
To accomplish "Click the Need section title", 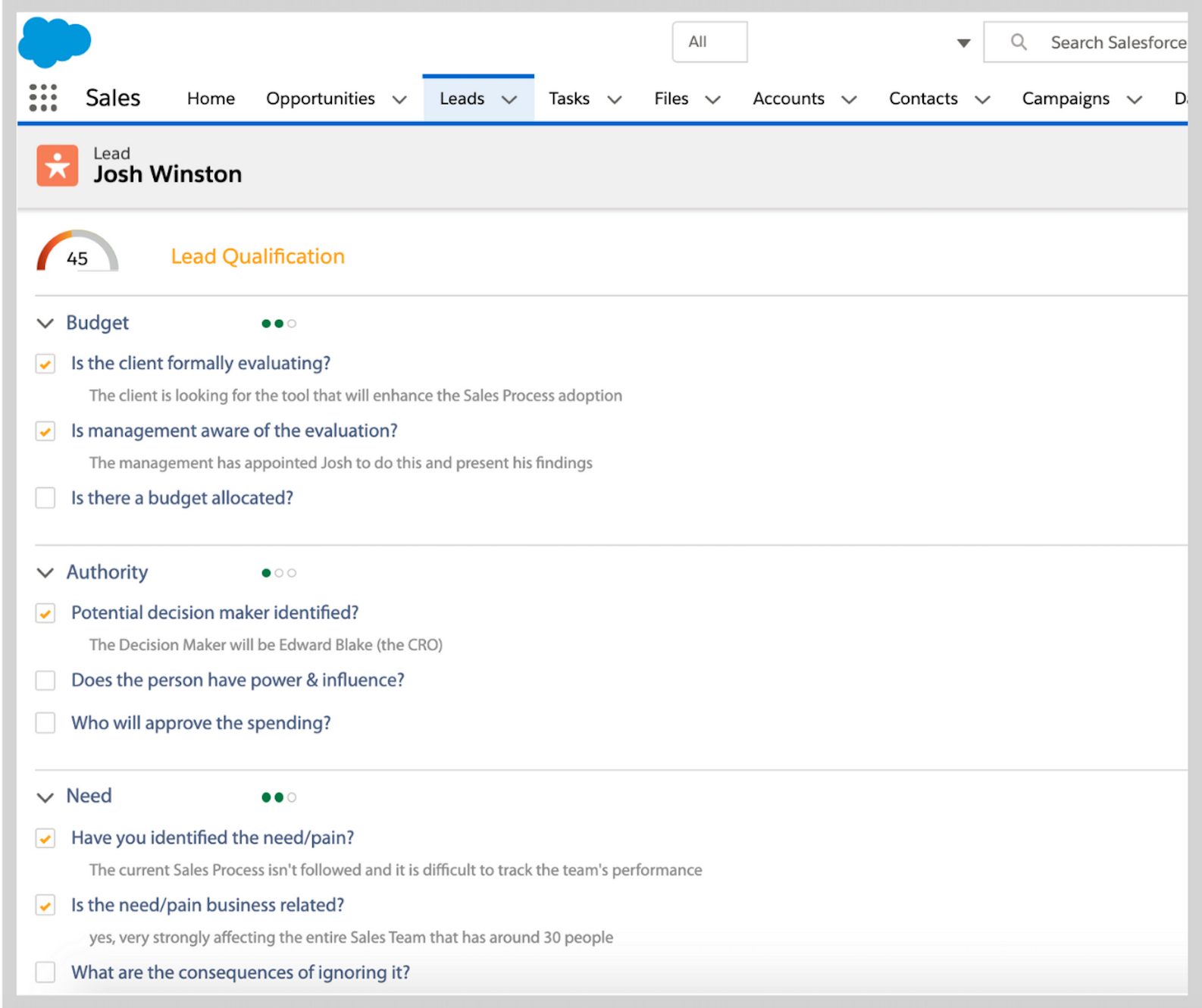I will [x=89, y=796].
